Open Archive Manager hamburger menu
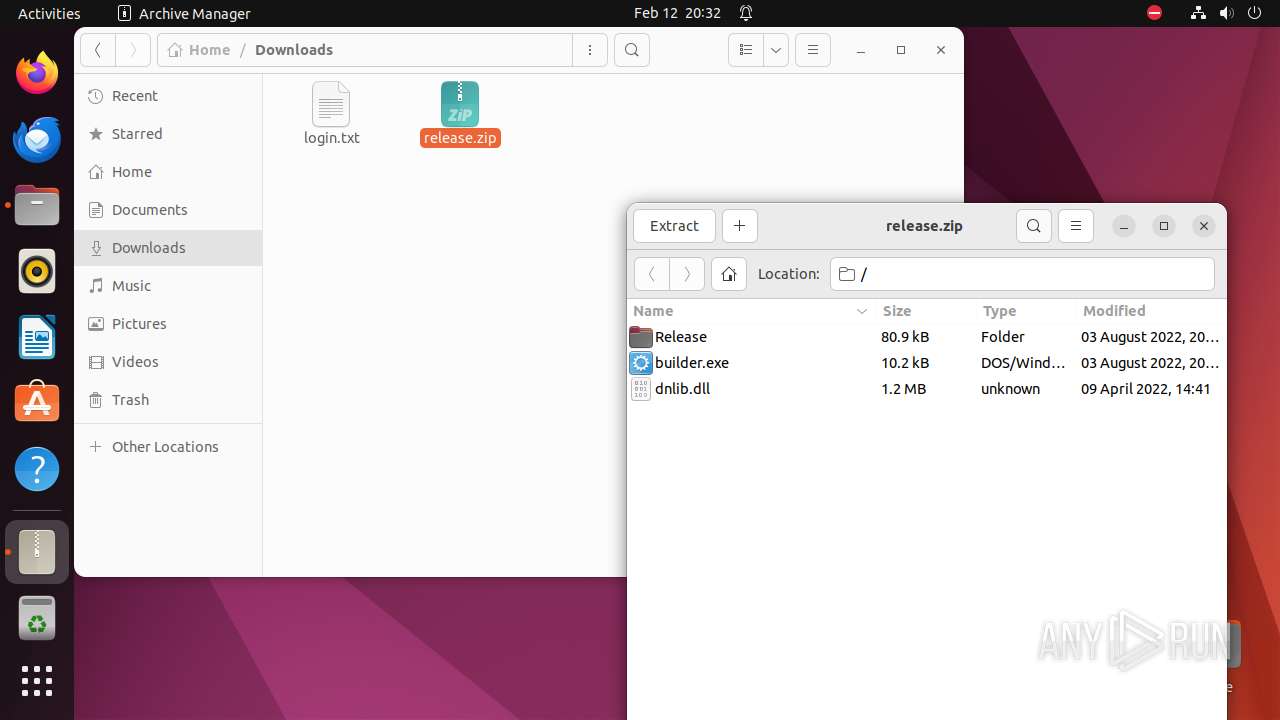 coord(1076,226)
